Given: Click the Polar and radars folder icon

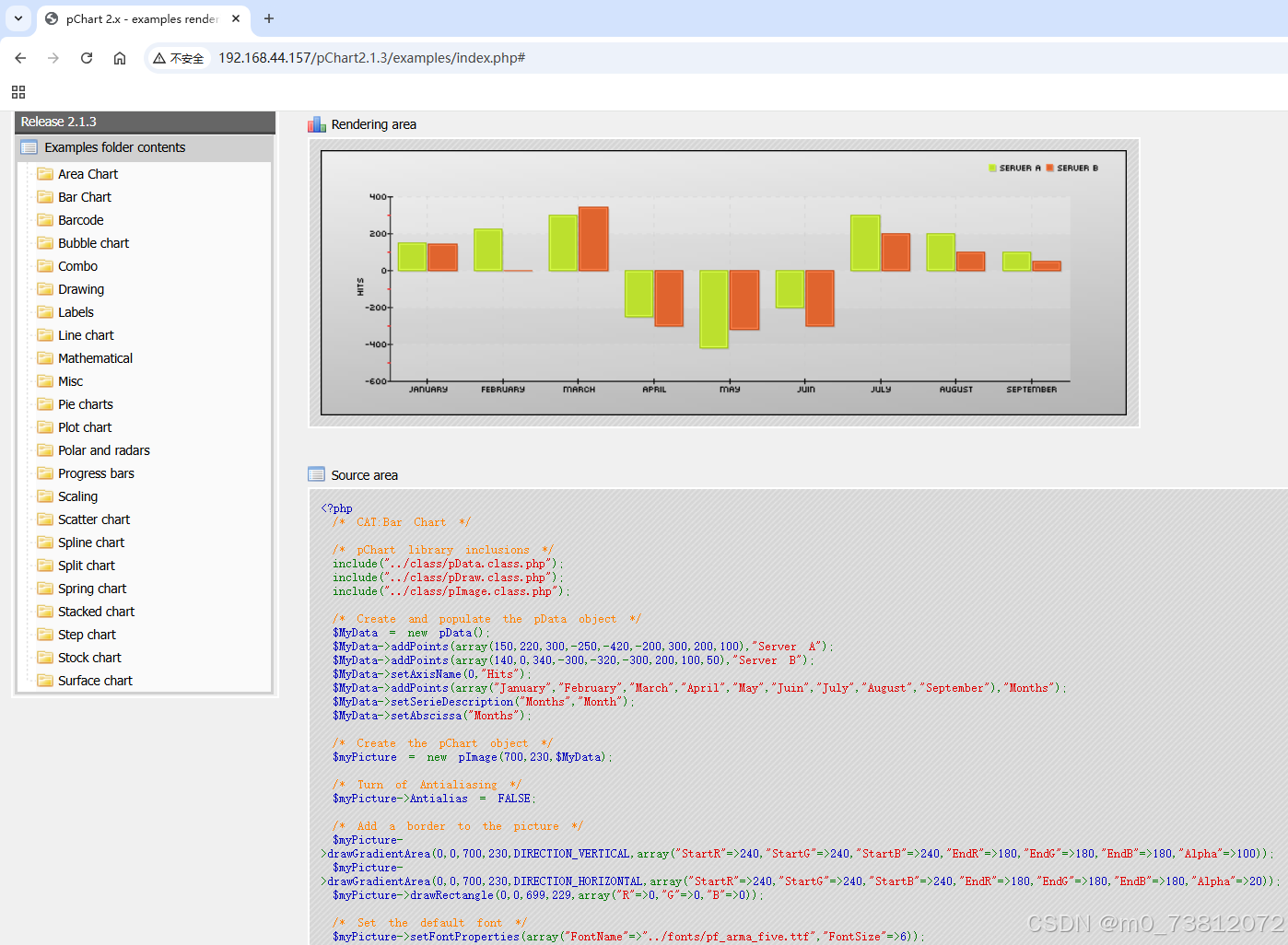Looking at the screenshot, I should click(x=45, y=450).
